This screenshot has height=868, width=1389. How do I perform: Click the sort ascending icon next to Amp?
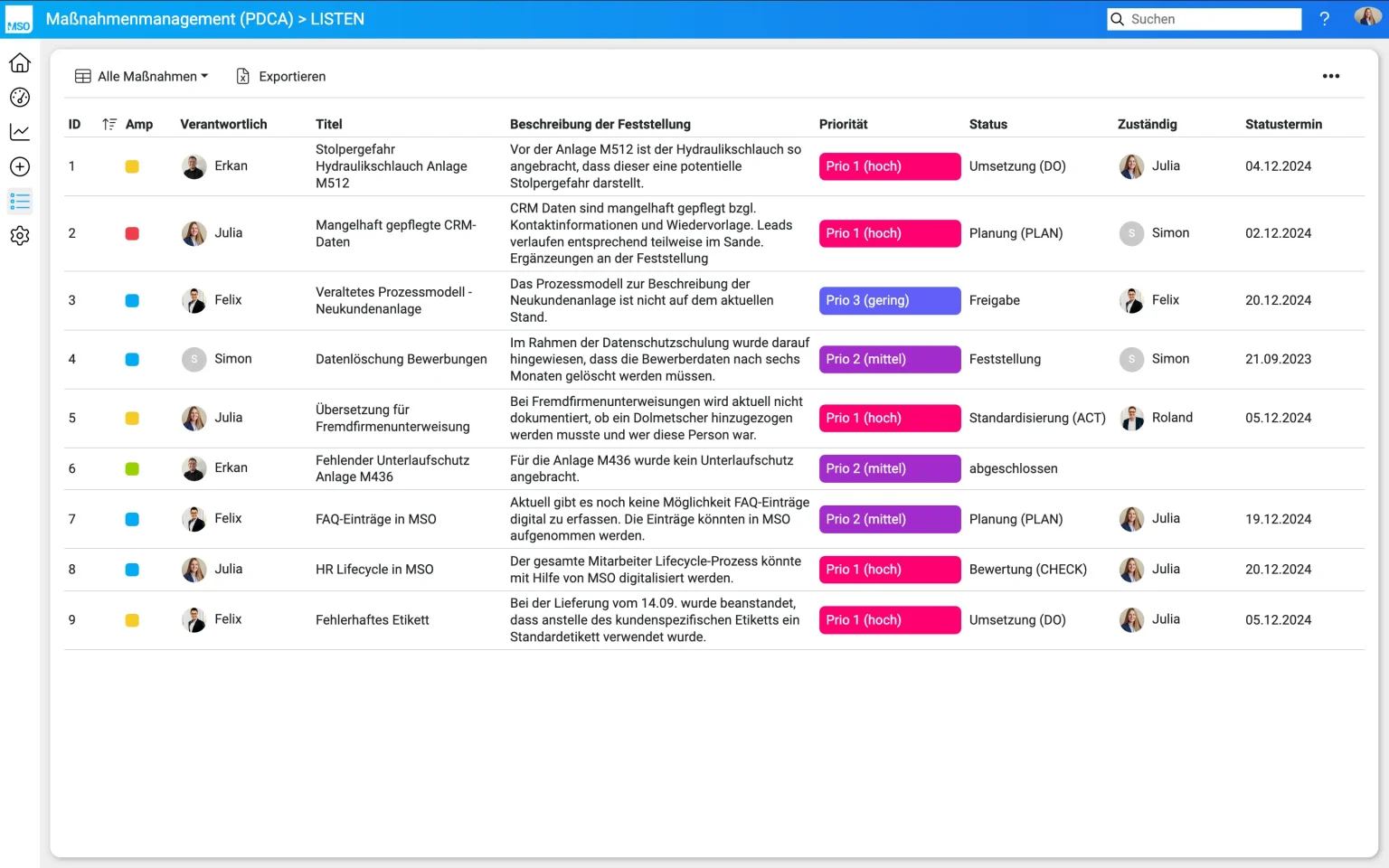point(109,124)
